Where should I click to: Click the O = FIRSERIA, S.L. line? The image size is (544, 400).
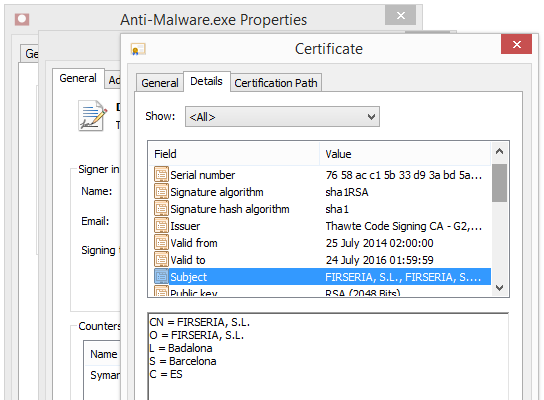pyautogui.click(x=197, y=335)
